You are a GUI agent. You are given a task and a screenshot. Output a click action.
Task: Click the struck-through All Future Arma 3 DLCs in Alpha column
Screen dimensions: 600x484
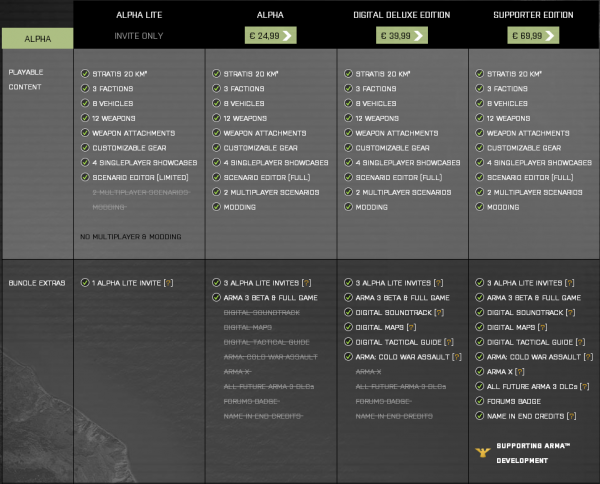pyautogui.click(x=269, y=387)
